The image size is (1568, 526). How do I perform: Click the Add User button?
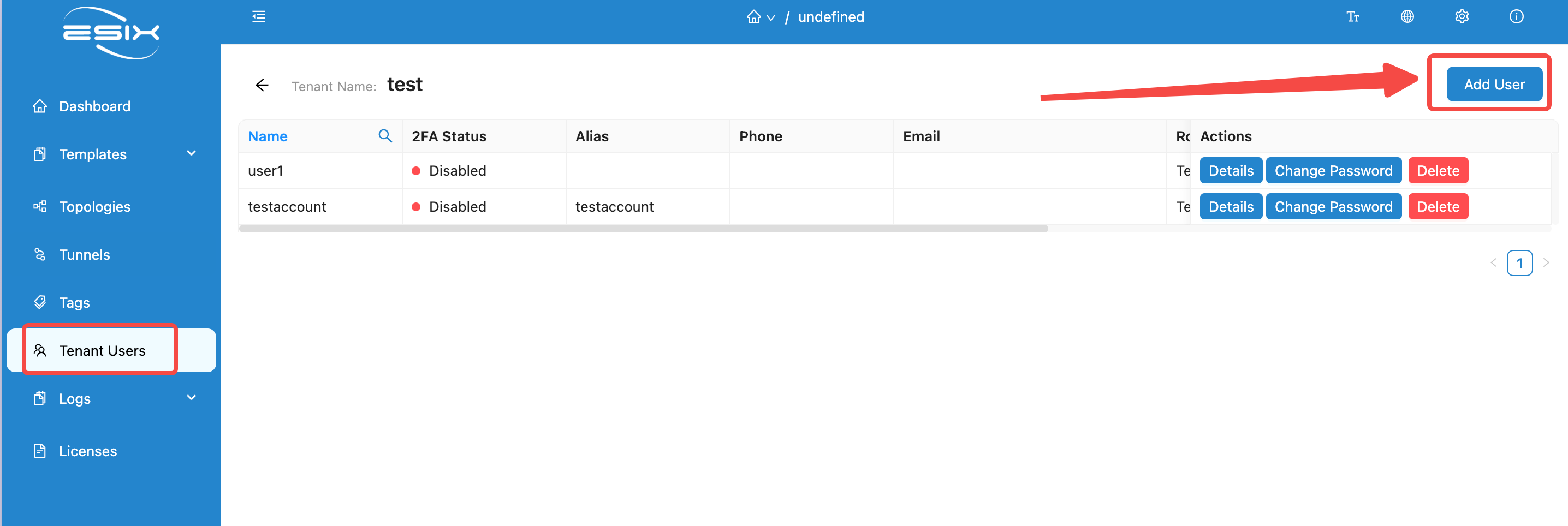click(1494, 85)
